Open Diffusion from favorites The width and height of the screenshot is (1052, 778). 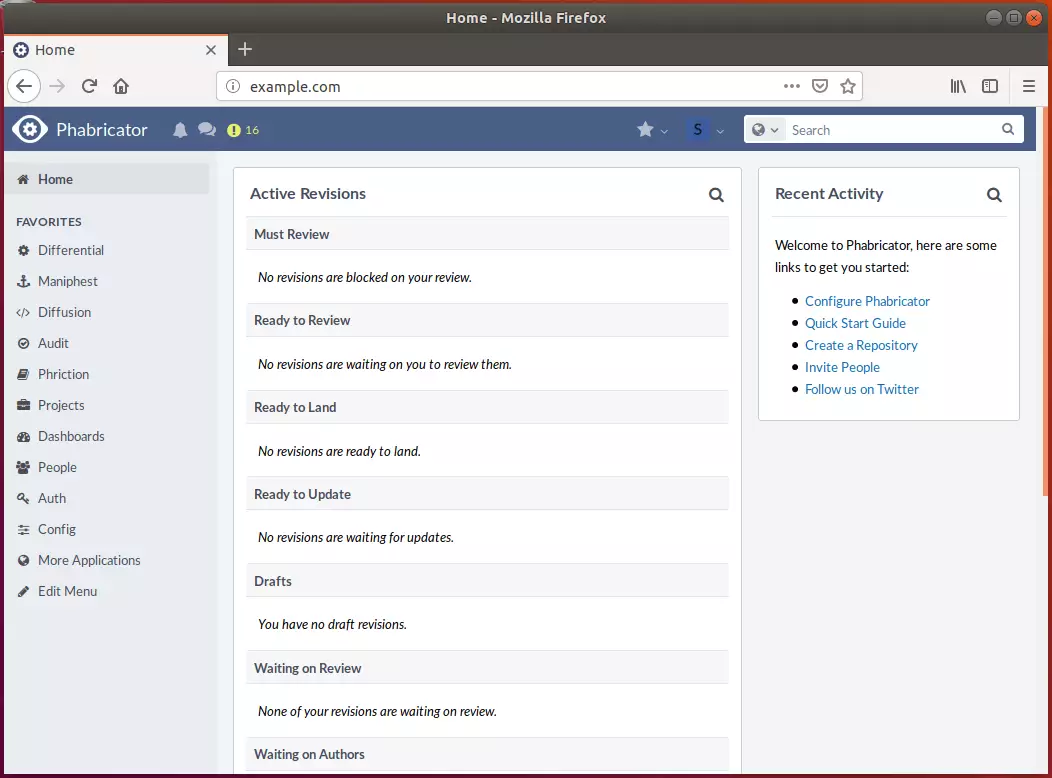pos(54,312)
